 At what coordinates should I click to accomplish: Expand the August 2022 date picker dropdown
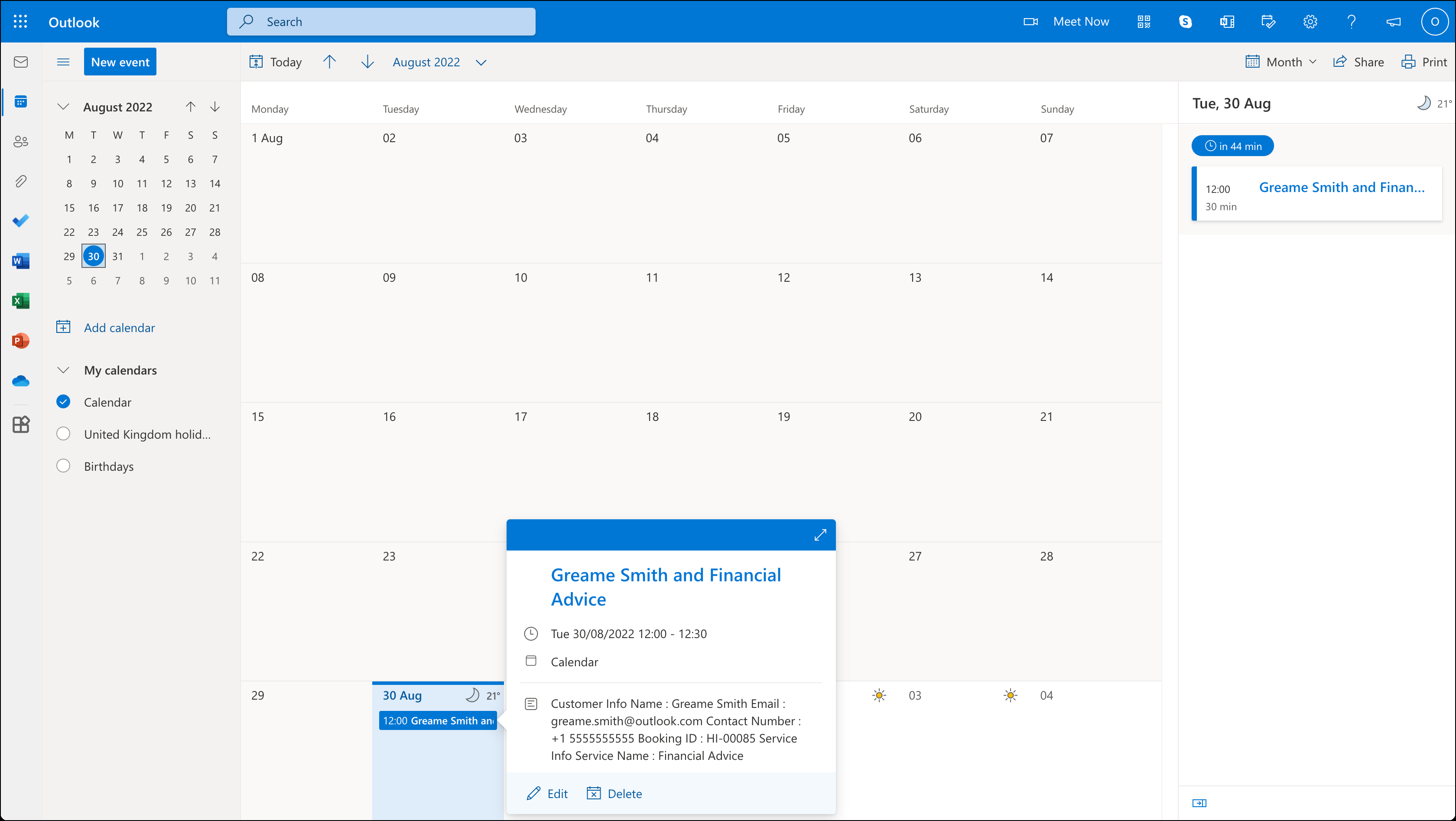tap(481, 62)
